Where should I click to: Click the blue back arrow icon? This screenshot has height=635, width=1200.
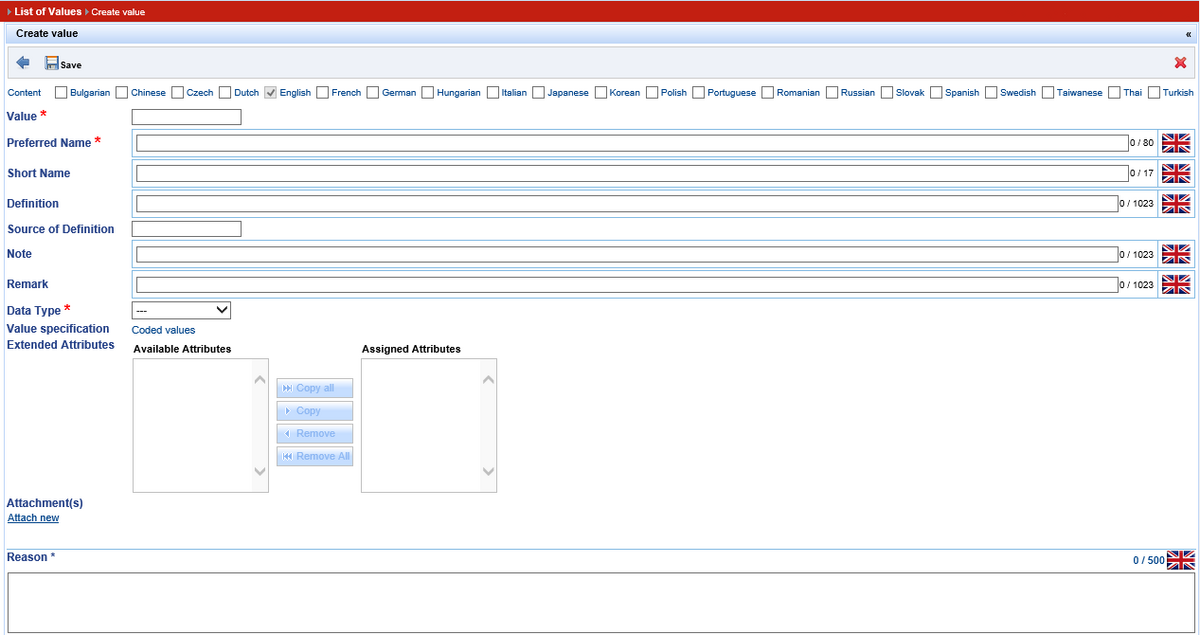click(23, 63)
